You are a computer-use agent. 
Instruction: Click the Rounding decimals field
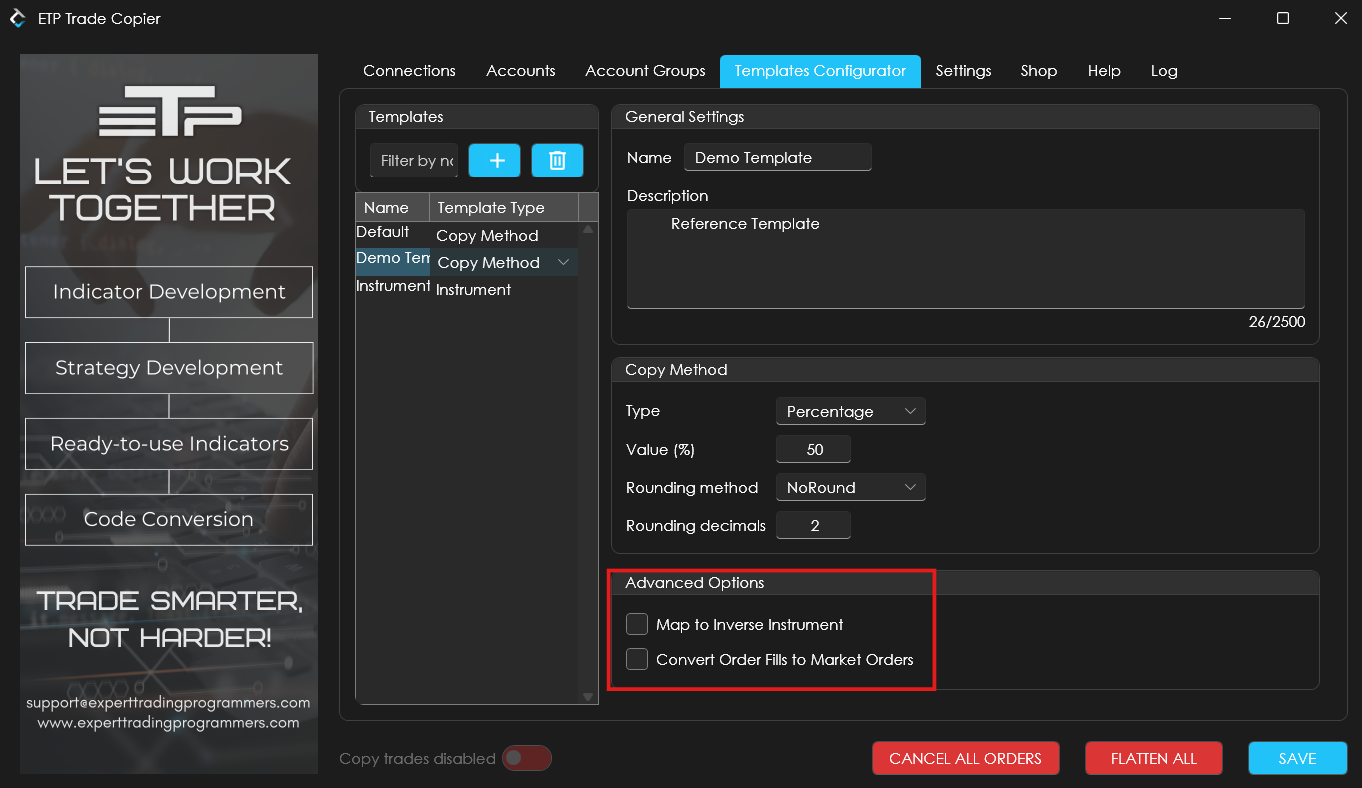click(x=814, y=525)
